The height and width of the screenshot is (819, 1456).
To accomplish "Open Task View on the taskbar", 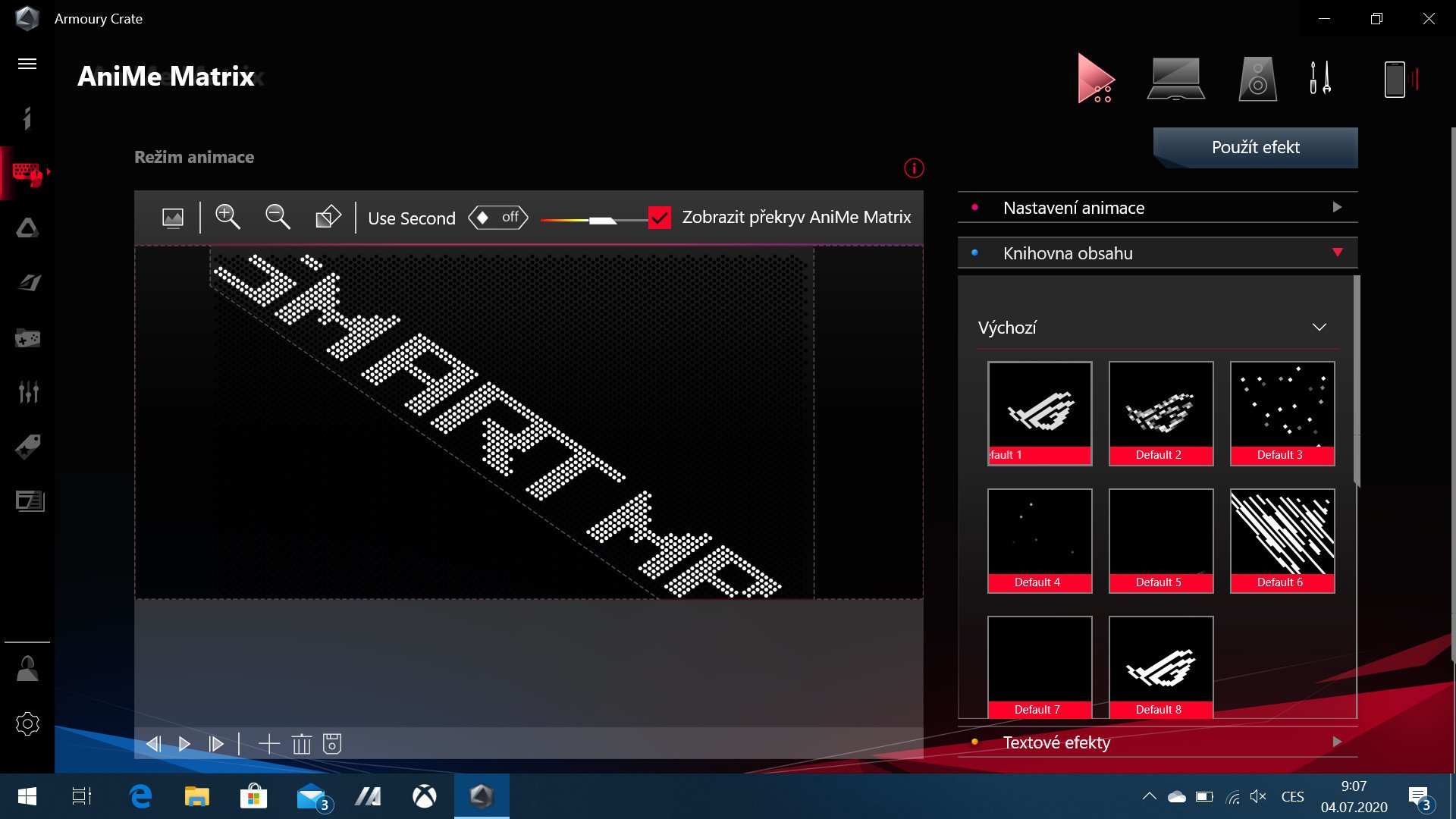I will [x=82, y=796].
